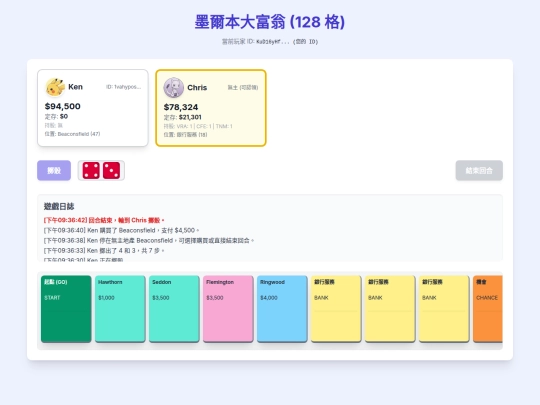This screenshot has width=540, height=405.
Task: Open Chris's highlighted player card
Action: click(x=211, y=108)
